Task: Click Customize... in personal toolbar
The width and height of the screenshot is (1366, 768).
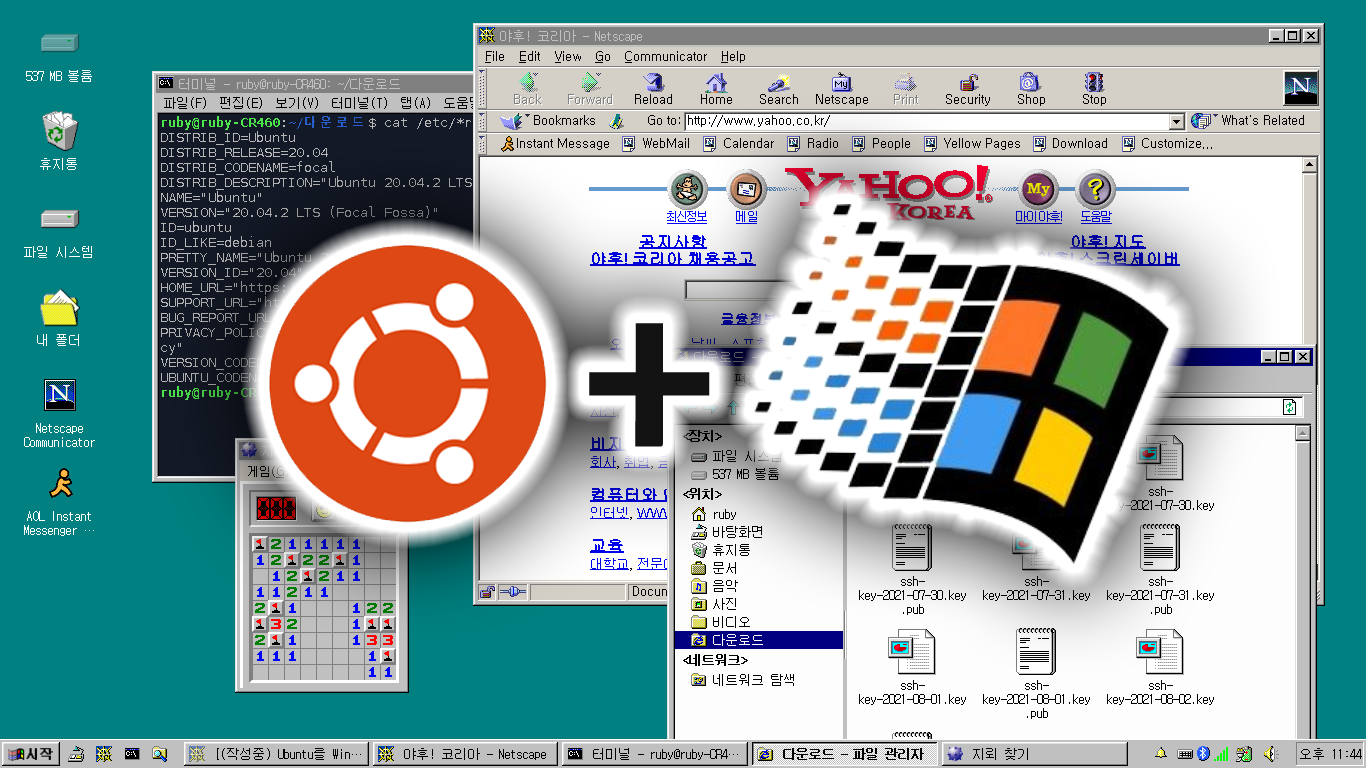Action: coord(1166,144)
